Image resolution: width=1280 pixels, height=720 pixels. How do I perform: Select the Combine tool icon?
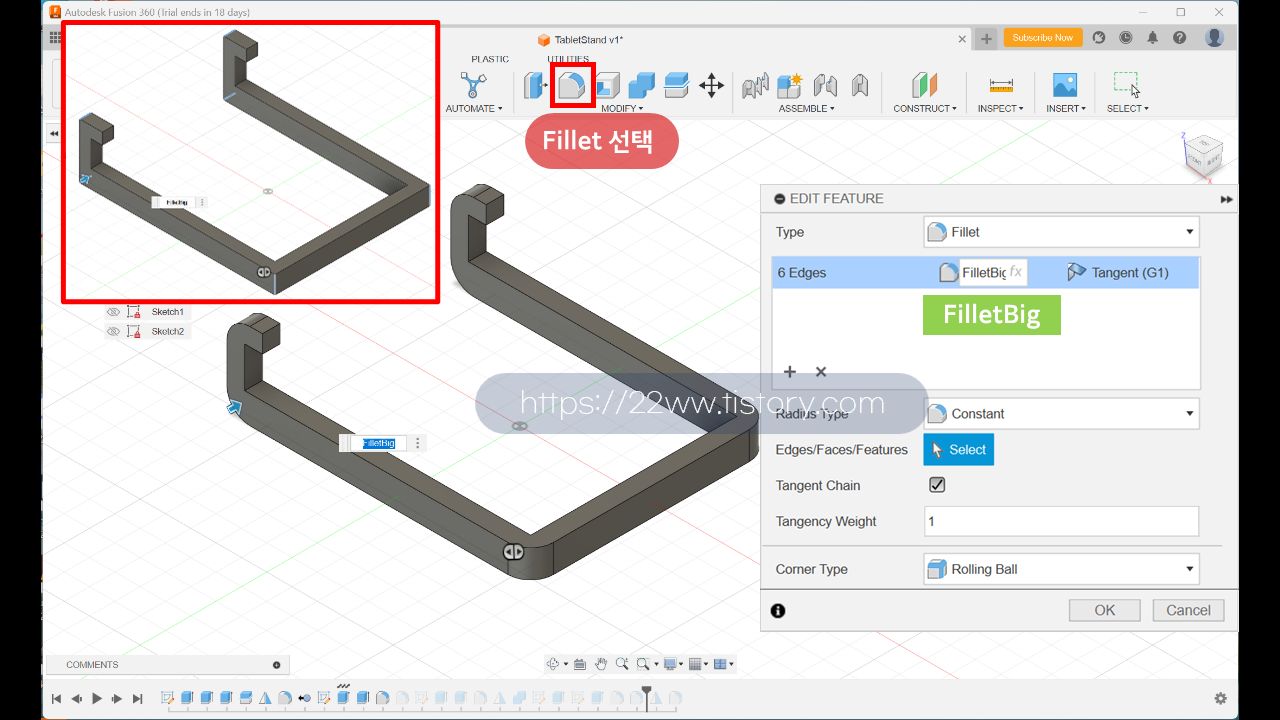coord(642,86)
